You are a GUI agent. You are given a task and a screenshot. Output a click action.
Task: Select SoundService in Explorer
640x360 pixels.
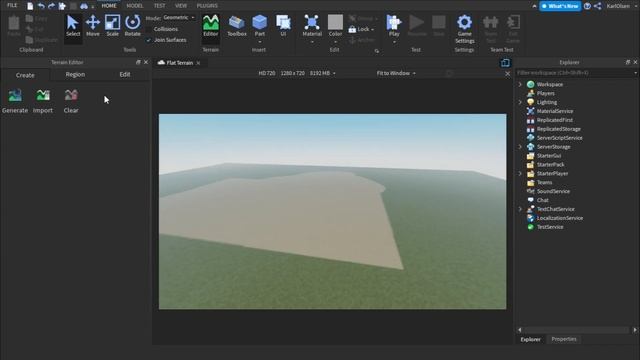point(553,191)
